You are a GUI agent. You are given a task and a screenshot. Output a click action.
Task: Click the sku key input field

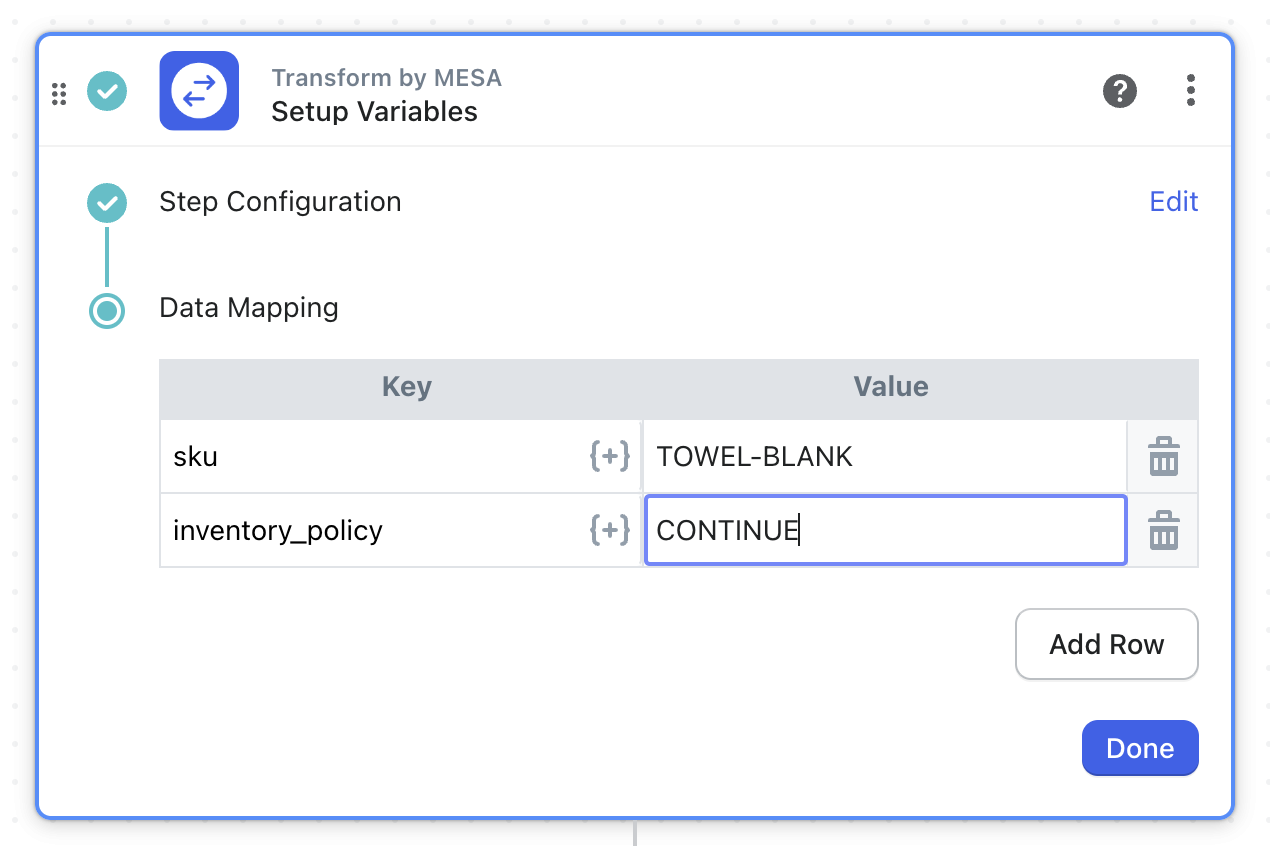click(x=400, y=456)
